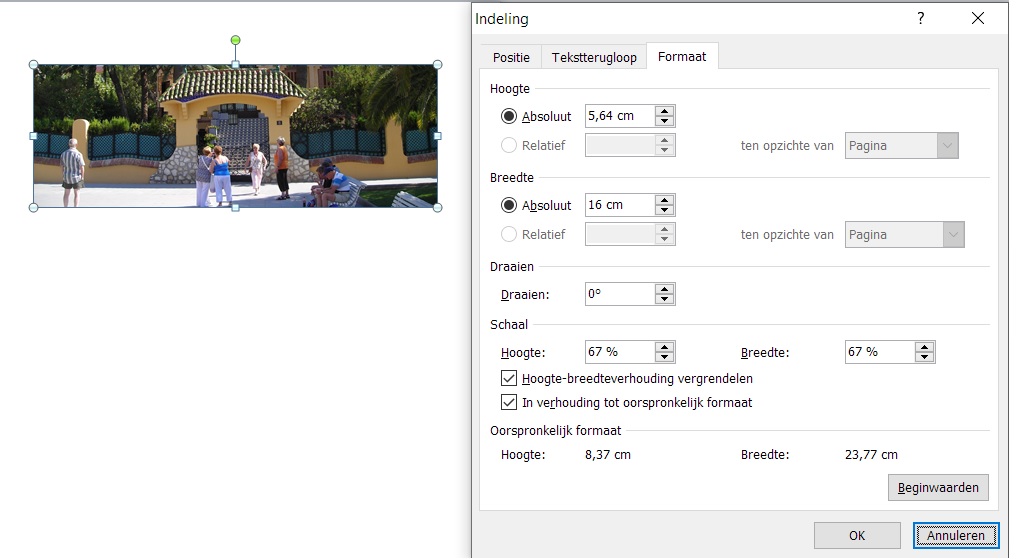Screen dimensions: 1019x559
Task: Click the green rotation handle above image
Action: tap(236, 40)
